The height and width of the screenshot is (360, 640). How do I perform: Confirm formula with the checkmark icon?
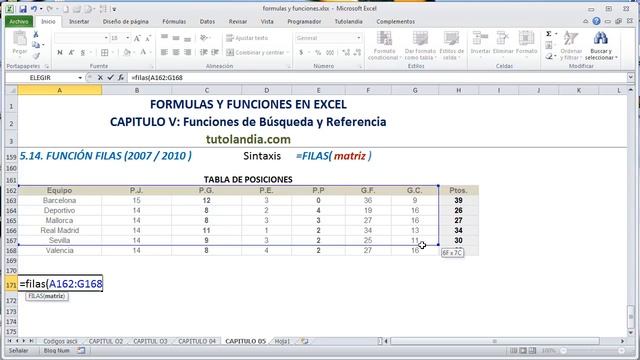pyautogui.click(x=110, y=78)
